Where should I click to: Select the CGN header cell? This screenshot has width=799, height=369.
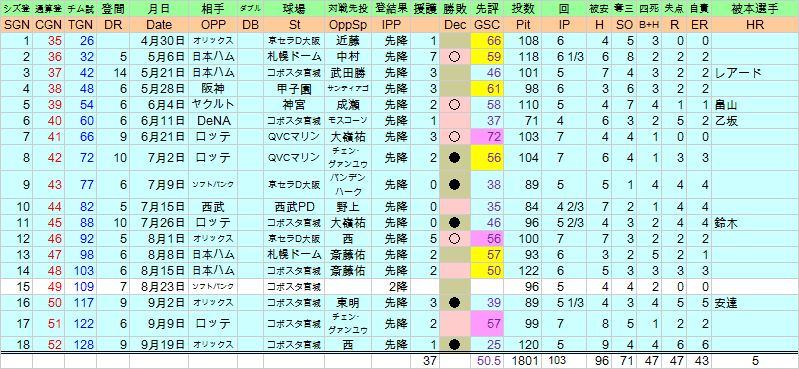coord(48,25)
